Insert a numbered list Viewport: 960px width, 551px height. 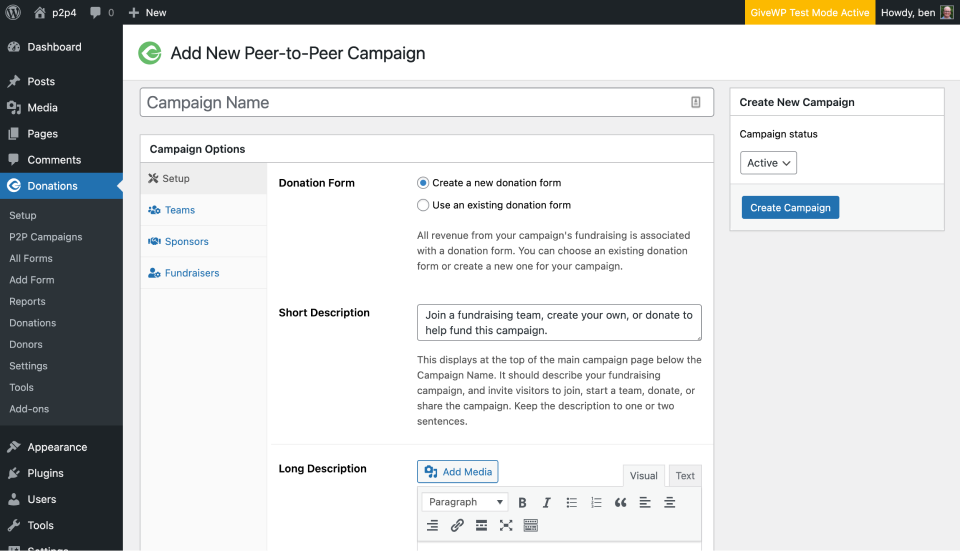[x=596, y=503]
